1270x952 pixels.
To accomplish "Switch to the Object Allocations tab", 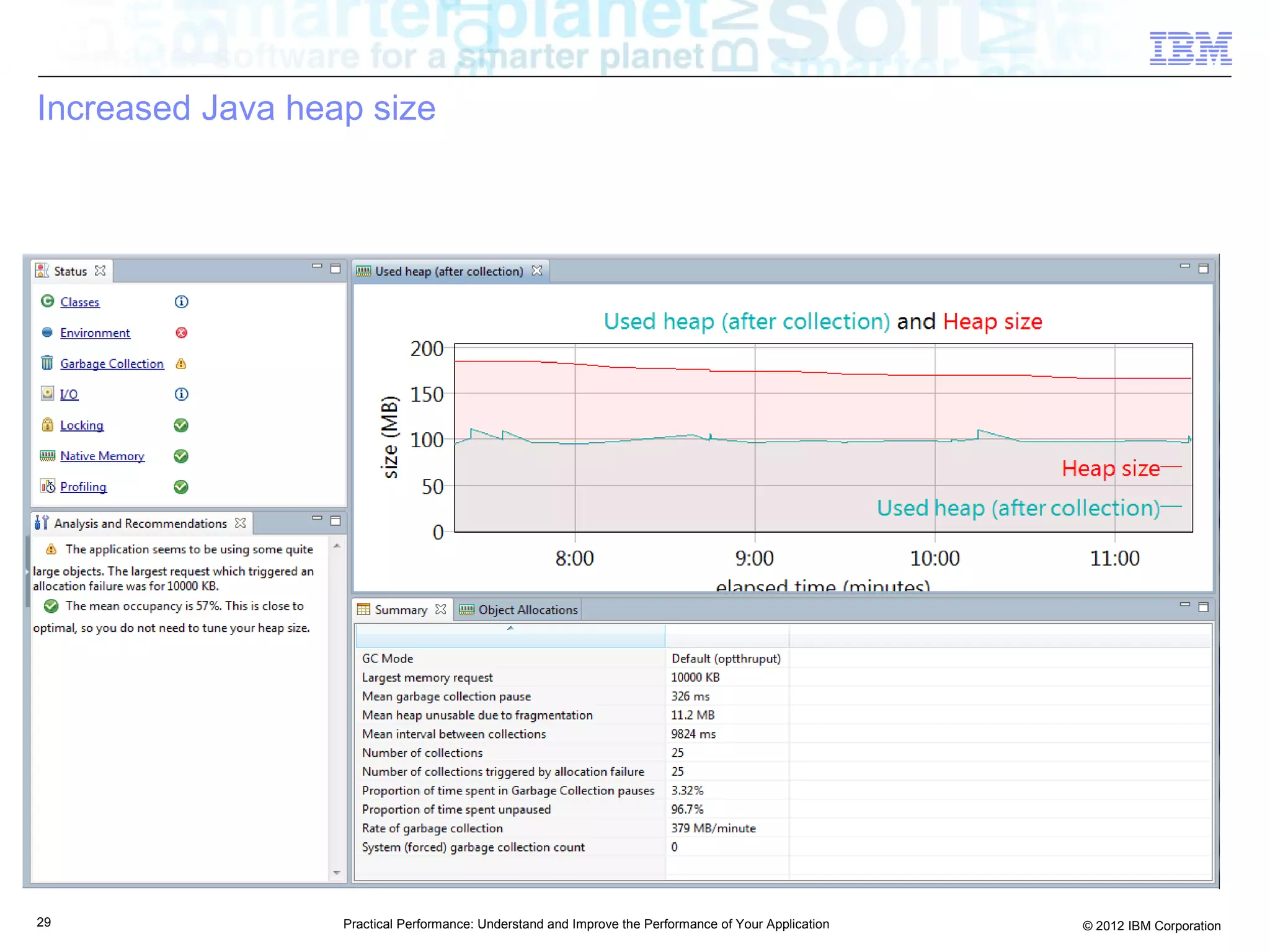I will 518,610.
